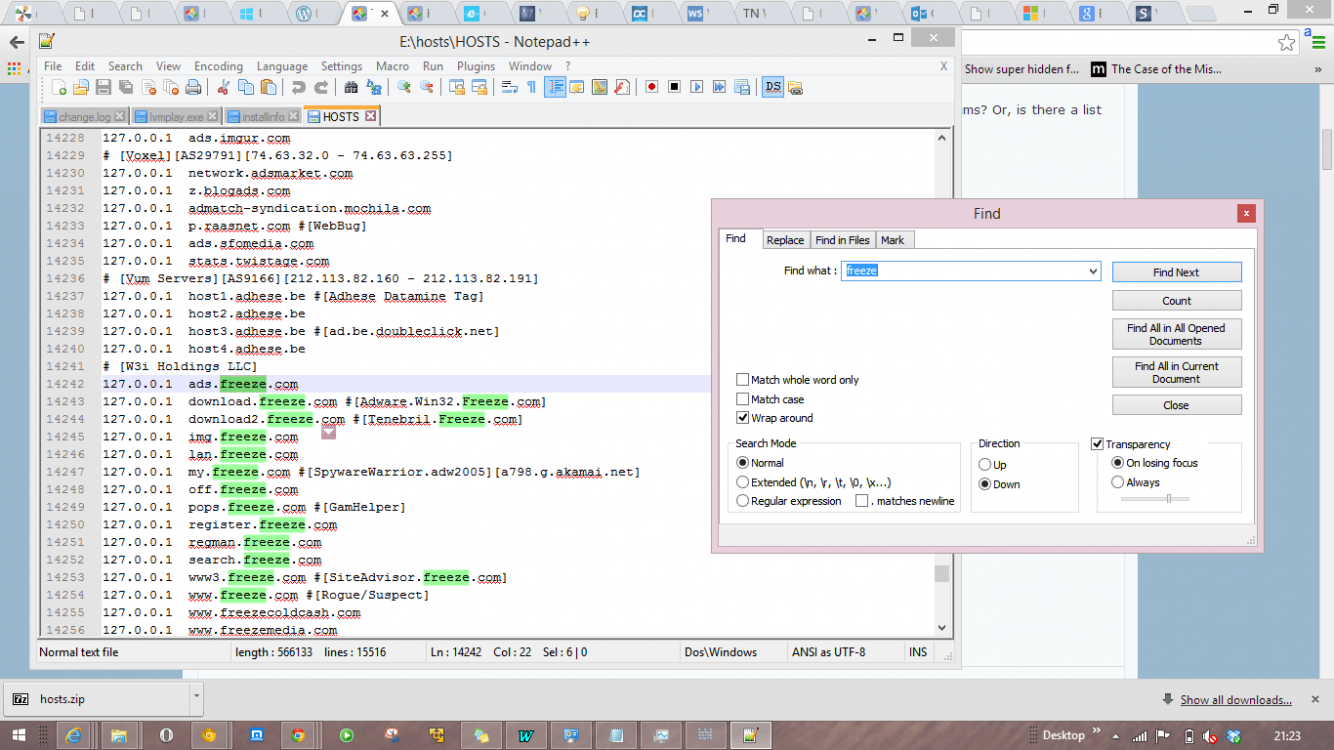Click the Copy toolbar icon
1334x750 pixels.
[246, 87]
